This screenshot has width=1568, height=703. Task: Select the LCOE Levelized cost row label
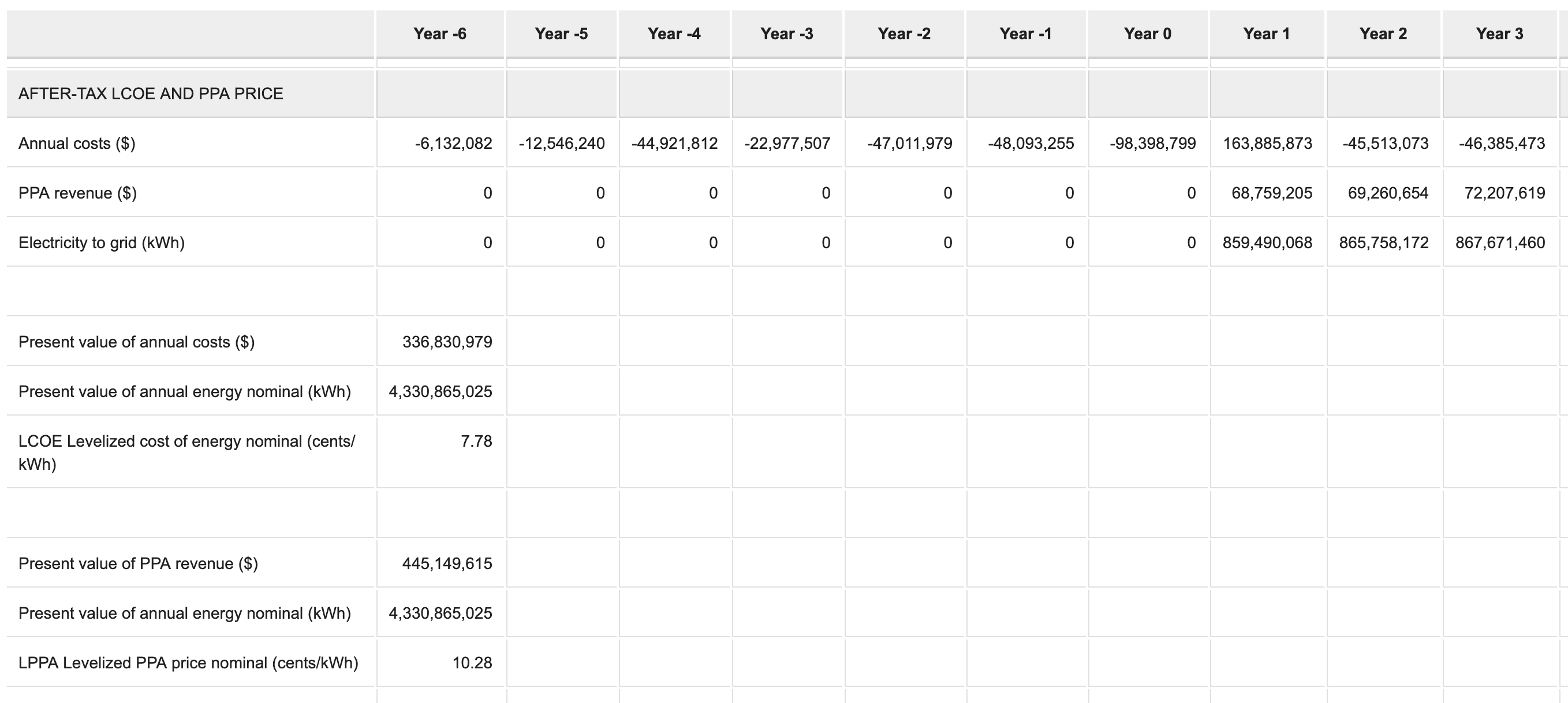coord(186,453)
